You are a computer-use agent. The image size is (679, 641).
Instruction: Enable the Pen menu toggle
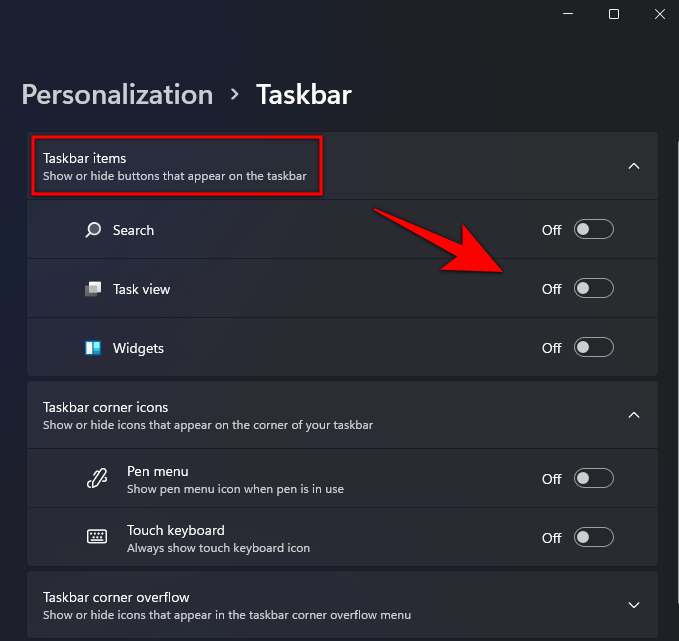593,479
